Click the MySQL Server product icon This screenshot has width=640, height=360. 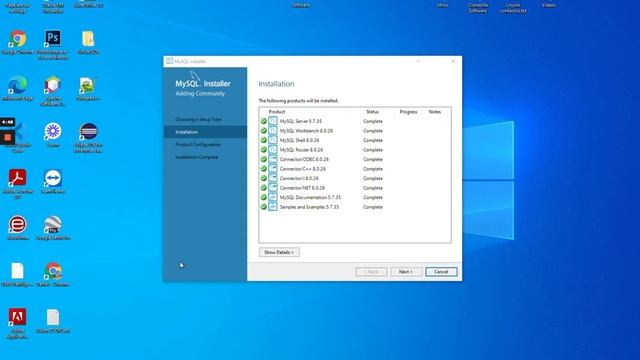(x=273, y=121)
